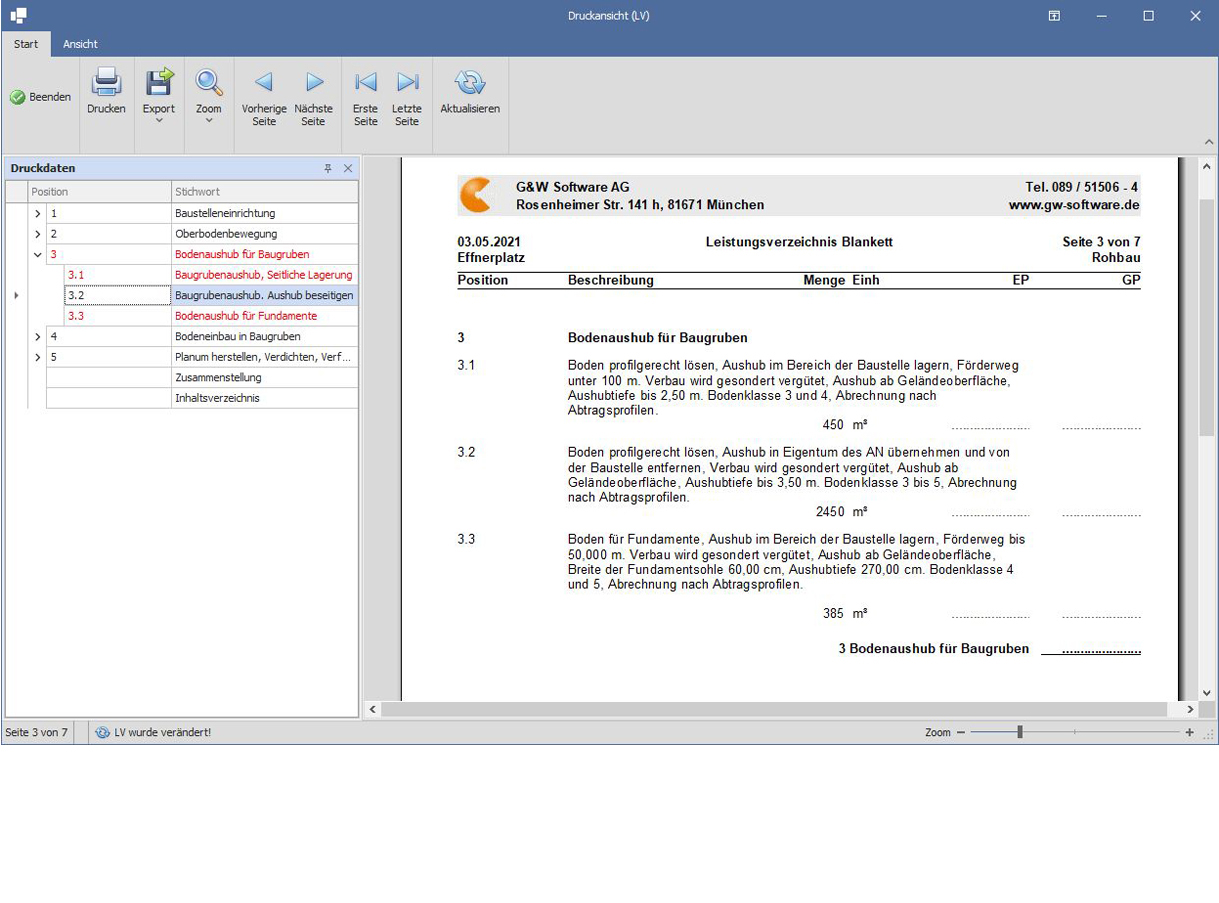Jump to Letzte Seite

coord(407,83)
